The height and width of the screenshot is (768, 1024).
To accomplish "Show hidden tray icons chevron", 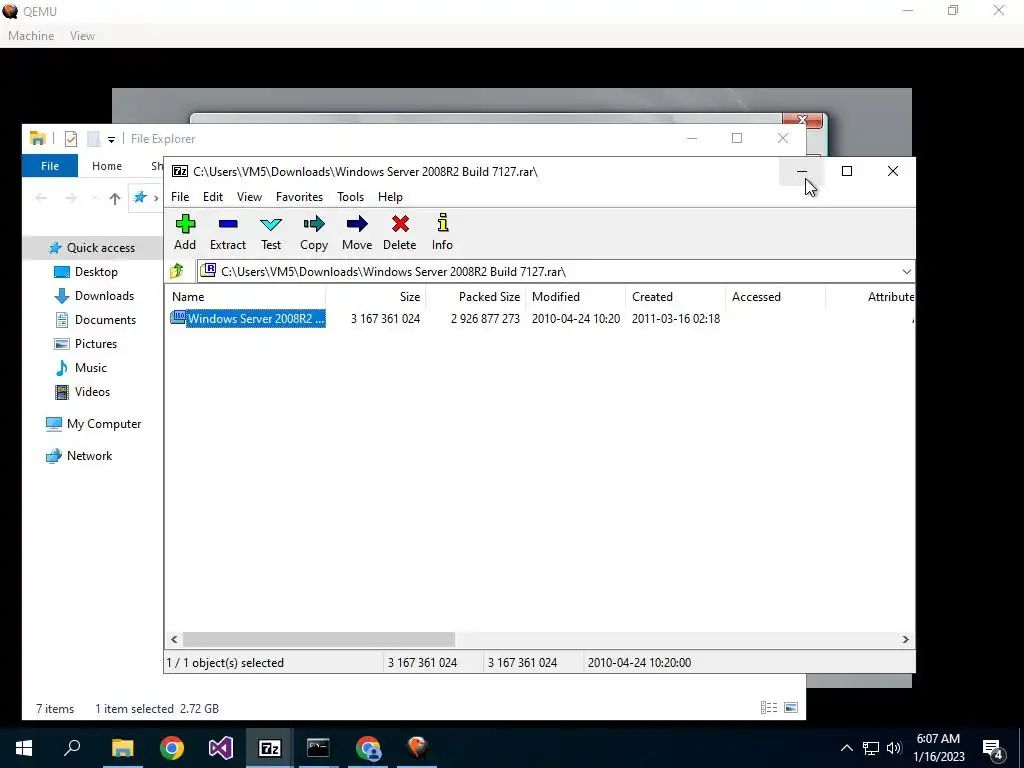I will coord(846,748).
